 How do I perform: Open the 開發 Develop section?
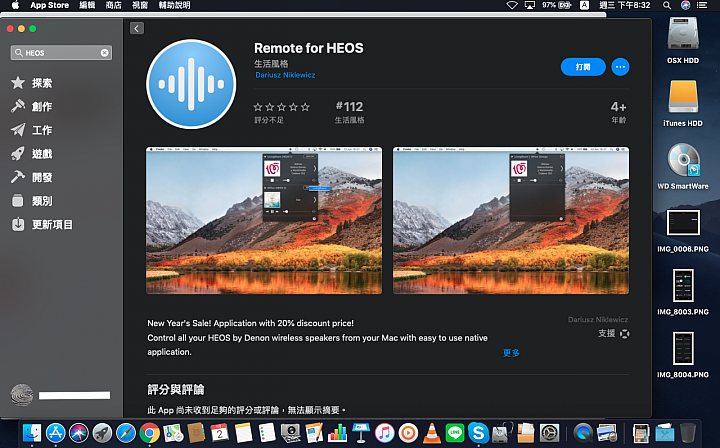[x=32, y=177]
